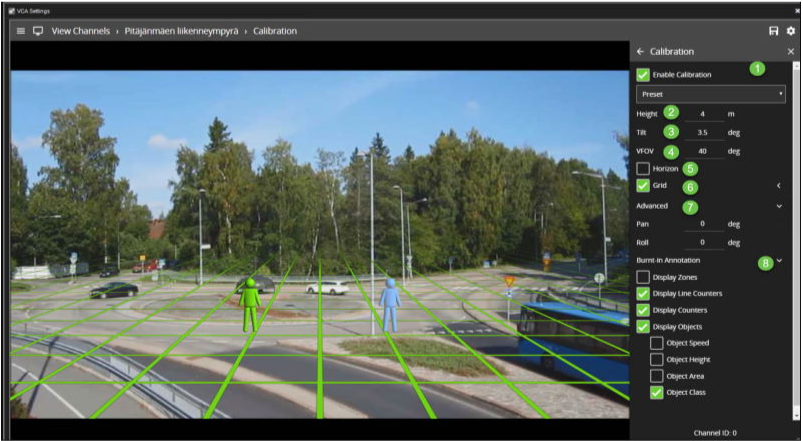Click the monitor icon beside View Channels
803x441 pixels.
(38, 31)
